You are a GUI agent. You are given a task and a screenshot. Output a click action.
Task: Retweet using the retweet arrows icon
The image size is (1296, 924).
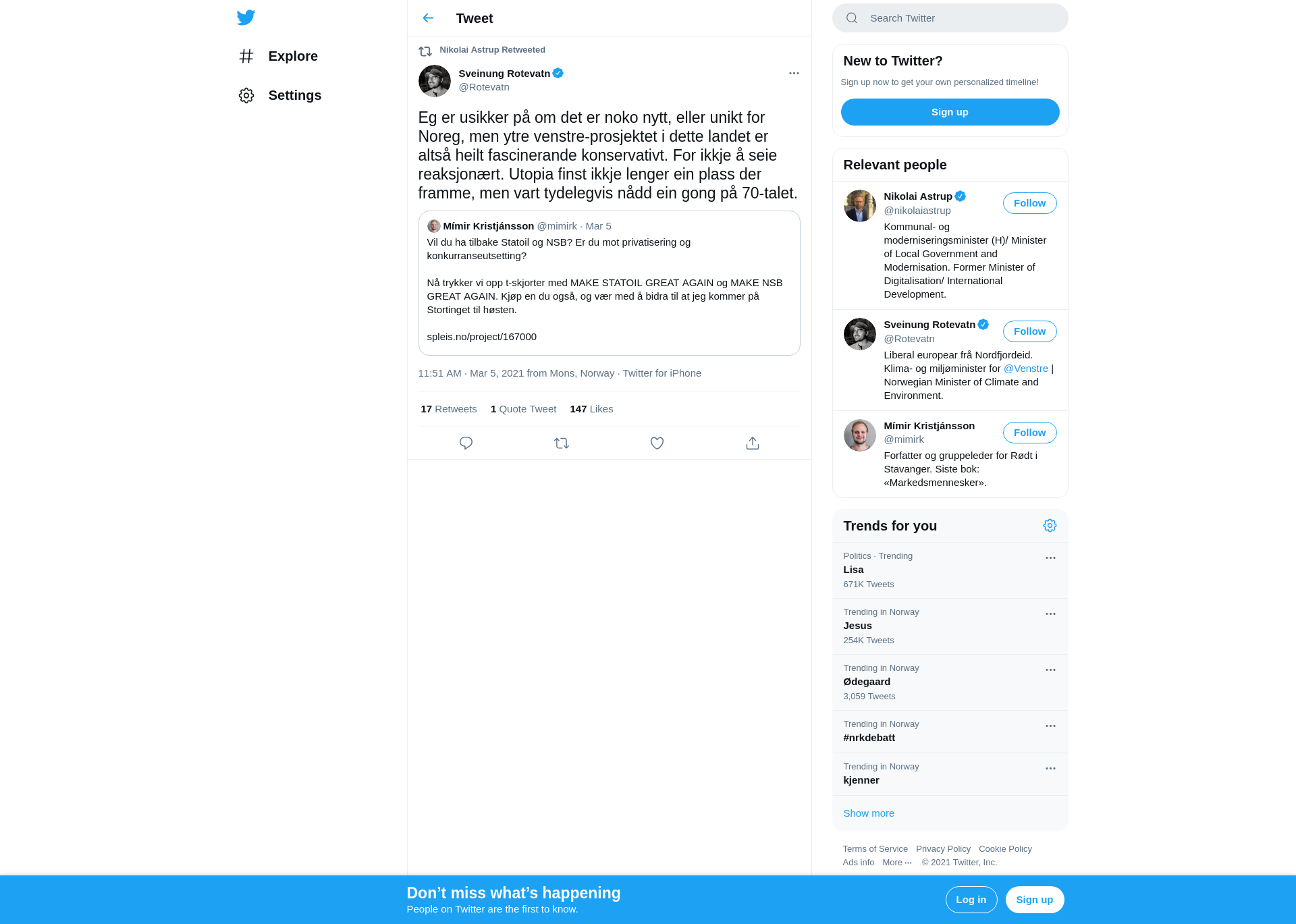[562, 443]
